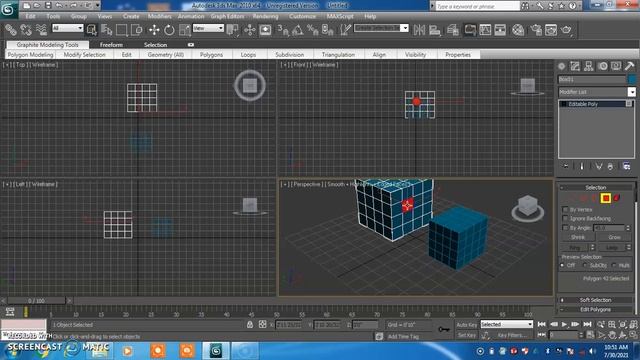The width and height of the screenshot is (640, 360).
Task: Switch to the Freeform ribbon tab
Action: (111, 44)
